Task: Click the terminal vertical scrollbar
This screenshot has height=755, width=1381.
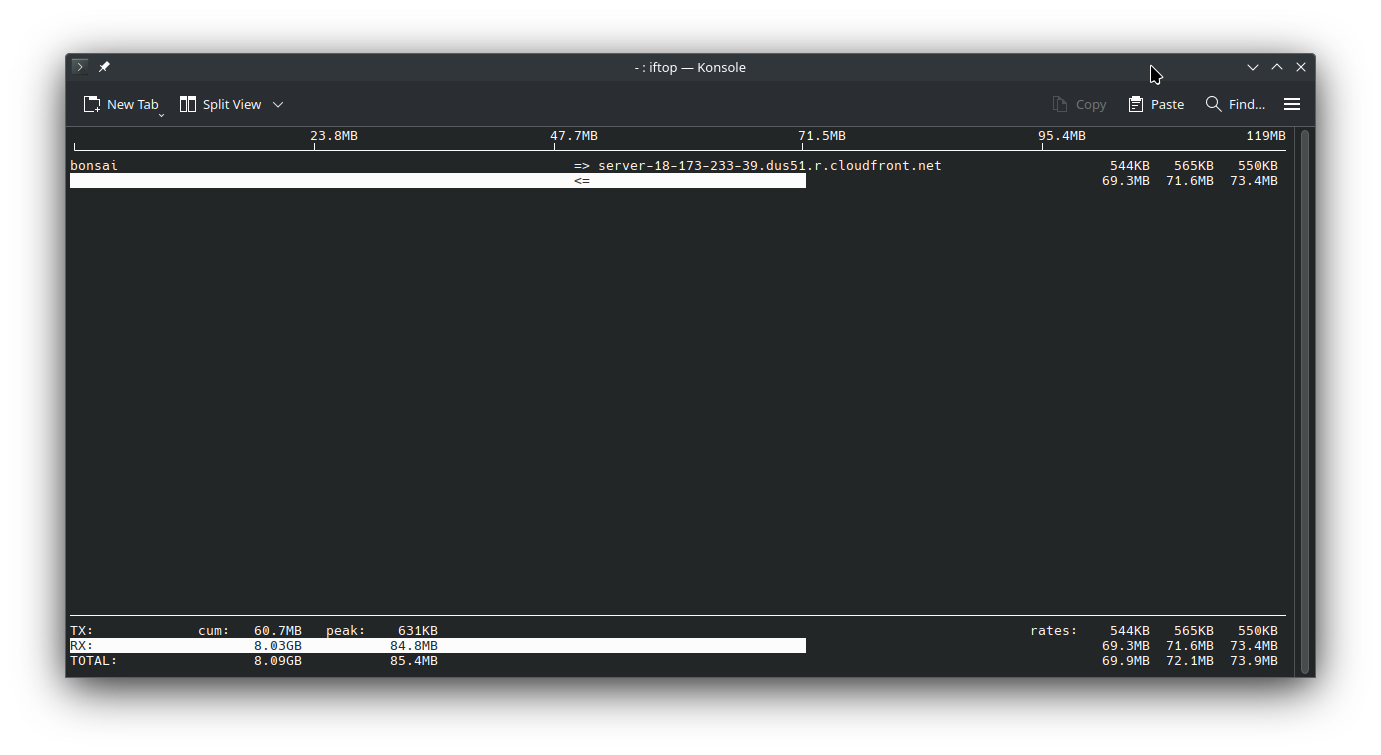Action: coord(1304,400)
